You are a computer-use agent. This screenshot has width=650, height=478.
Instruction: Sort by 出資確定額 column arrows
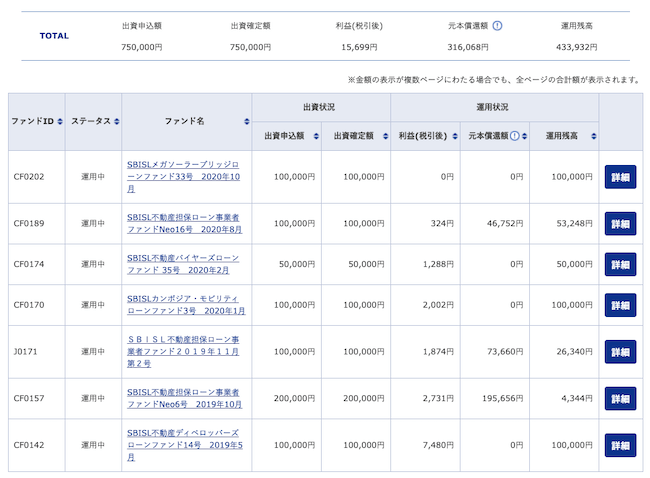[x=386, y=136]
